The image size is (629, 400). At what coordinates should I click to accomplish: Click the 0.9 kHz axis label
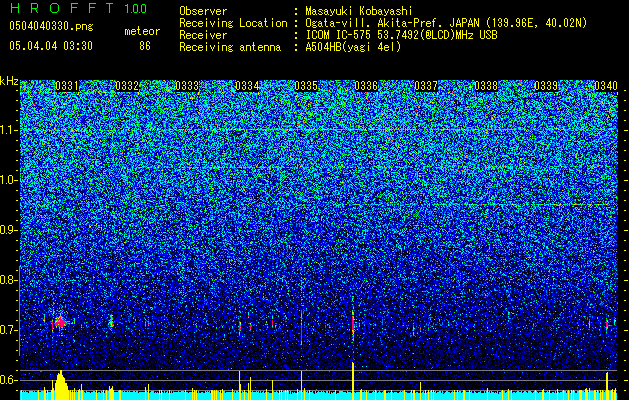click(8, 230)
